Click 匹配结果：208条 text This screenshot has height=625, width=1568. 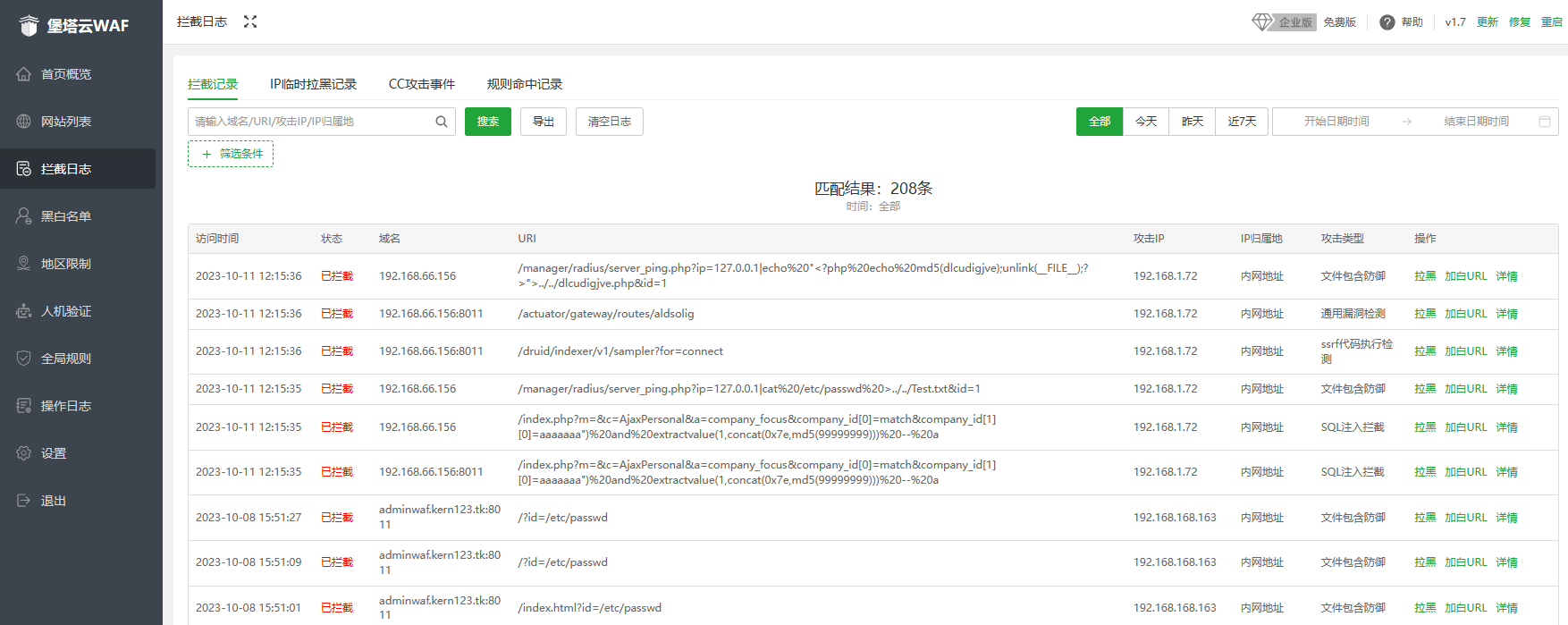(x=873, y=189)
